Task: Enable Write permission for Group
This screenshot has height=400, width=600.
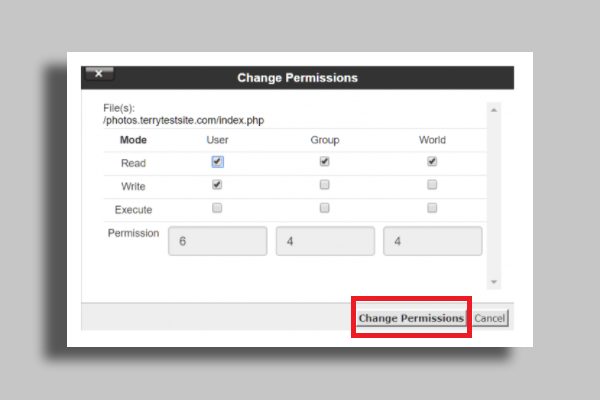Action: [324, 185]
